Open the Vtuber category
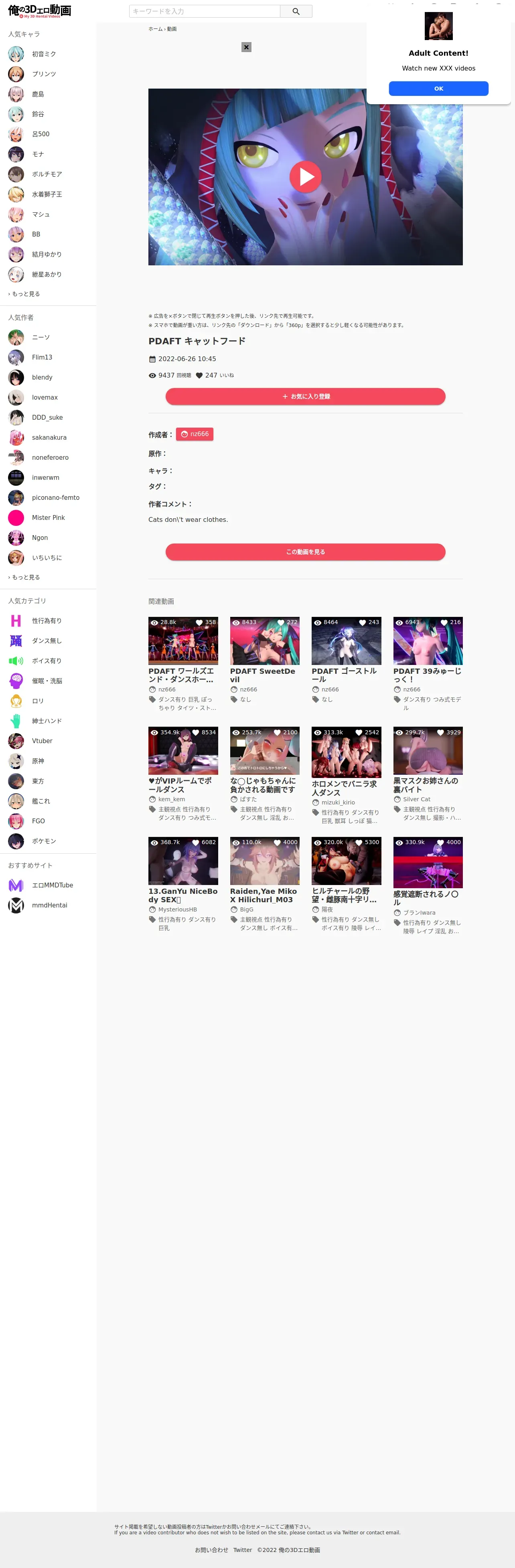This screenshot has width=515, height=1568. point(48,742)
